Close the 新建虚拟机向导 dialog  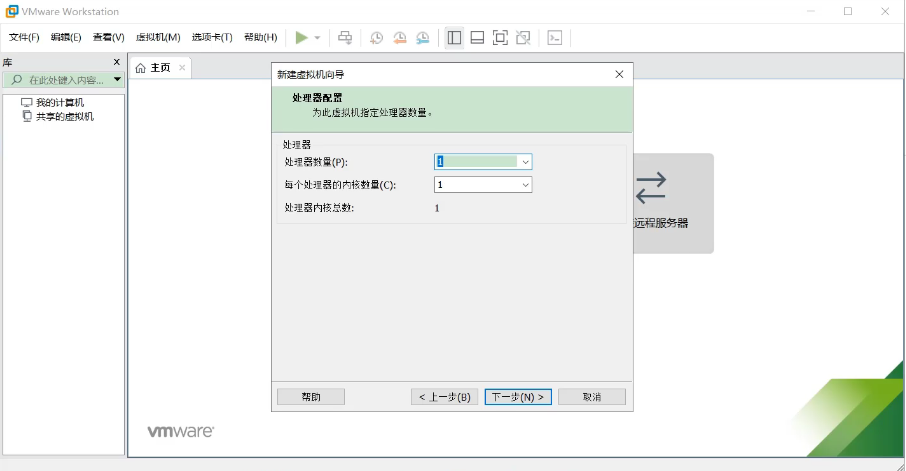click(x=619, y=75)
